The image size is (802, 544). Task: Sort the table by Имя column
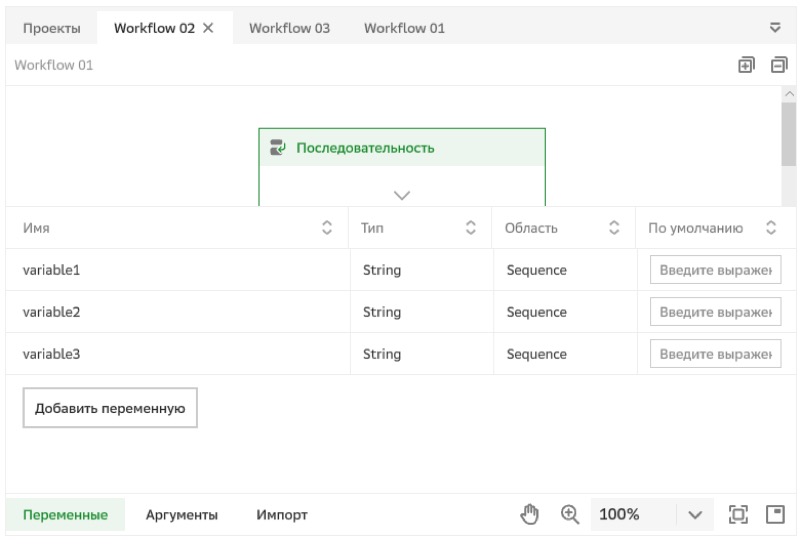coord(326,229)
